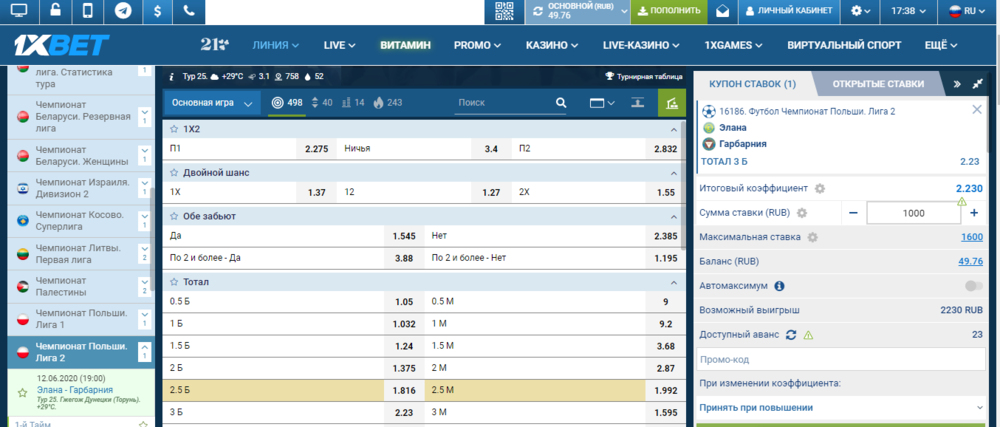
Task: Click gear icon next to Максимальная ставка
Action: pyautogui.click(x=812, y=237)
